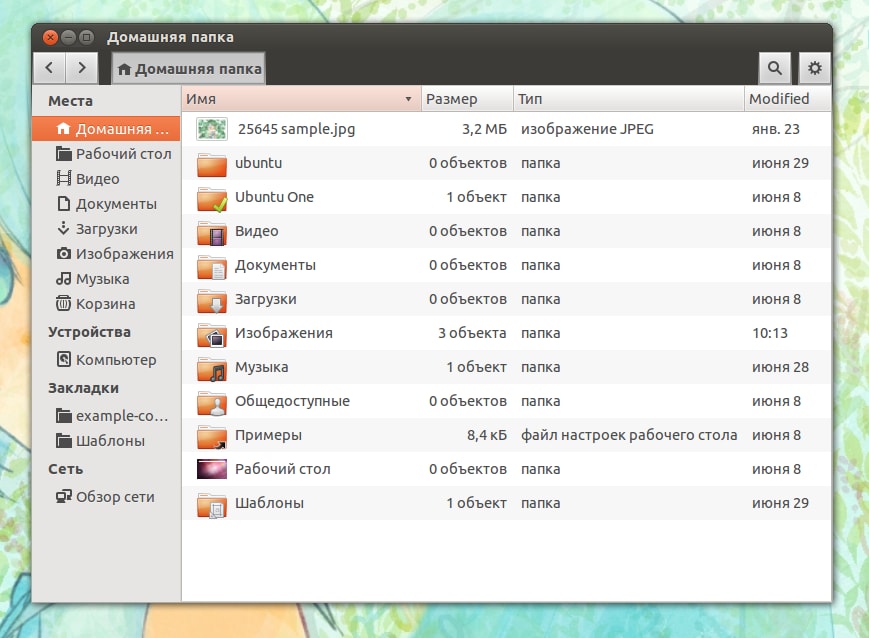Click the 8,4 кБ size value
869x638 pixels.
coord(487,435)
